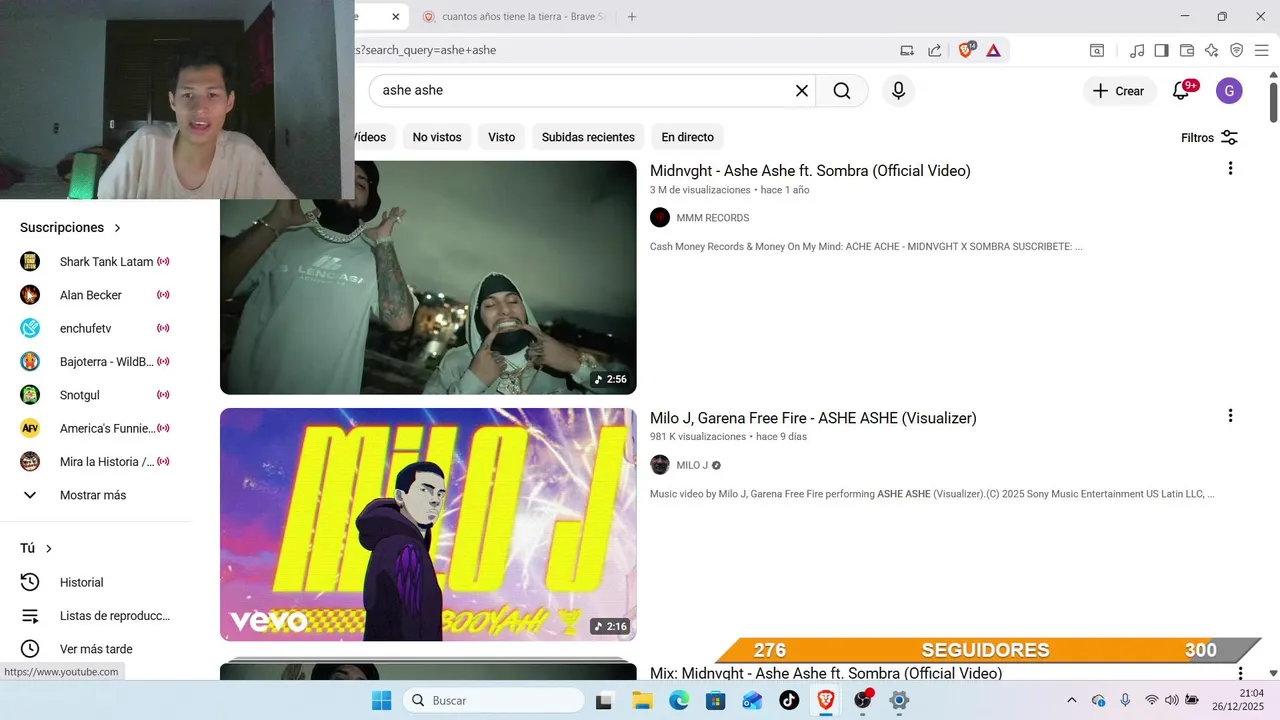The height and width of the screenshot is (720, 1280).
Task: Open a new browser tab
Action: (x=632, y=17)
